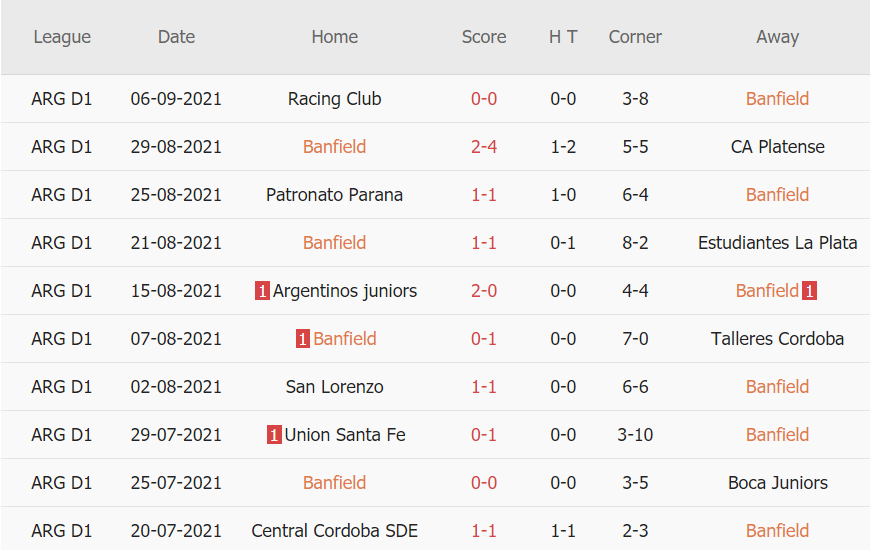Open Racing Club team link
870x550 pixels.
pyautogui.click(x=334, y=99)
